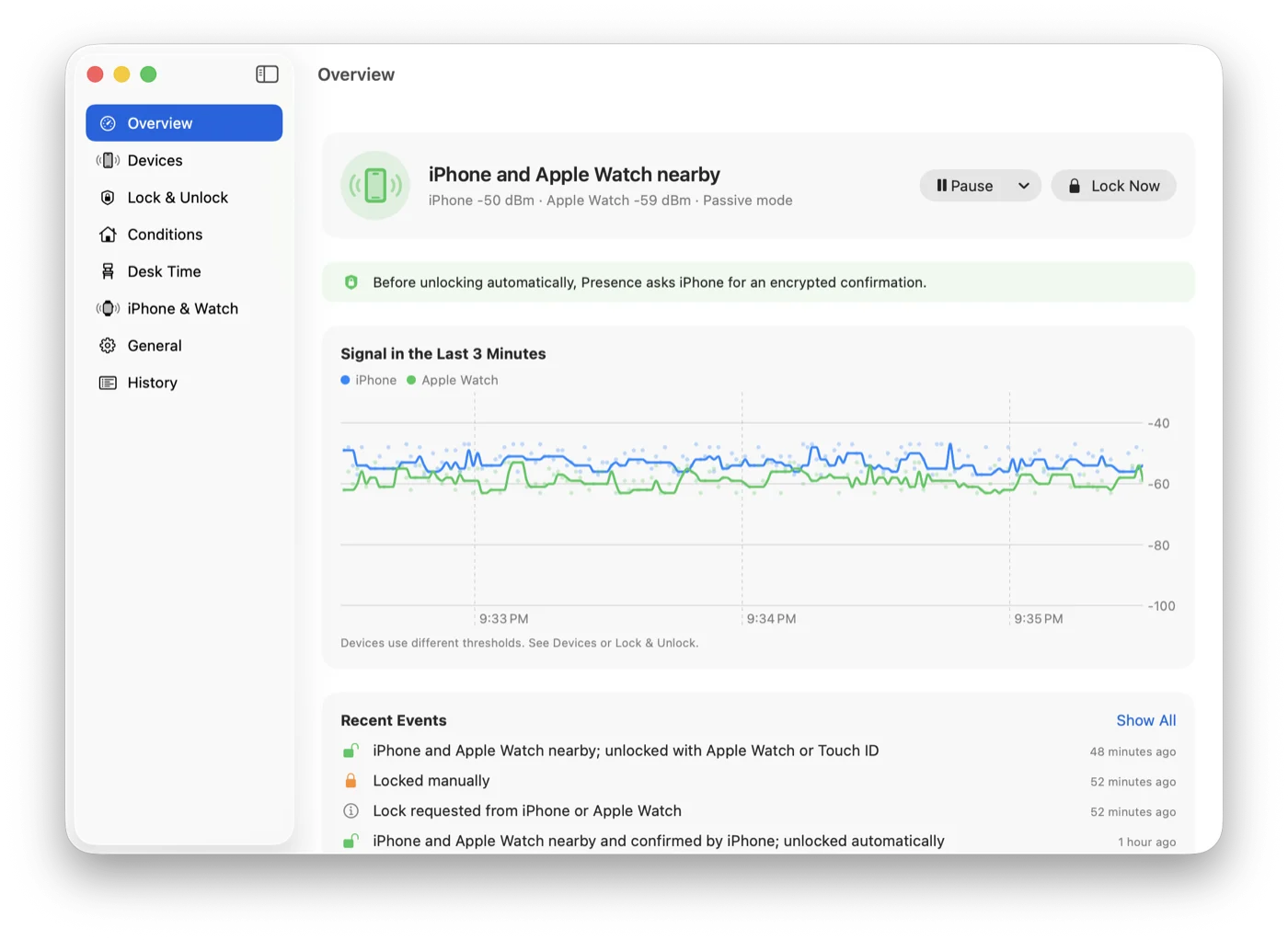This screenshot has height=940, width=1288.
Task: Click the "unlocked with Apple Watch or Touch ID" event
Action: [x=758, y=751]
